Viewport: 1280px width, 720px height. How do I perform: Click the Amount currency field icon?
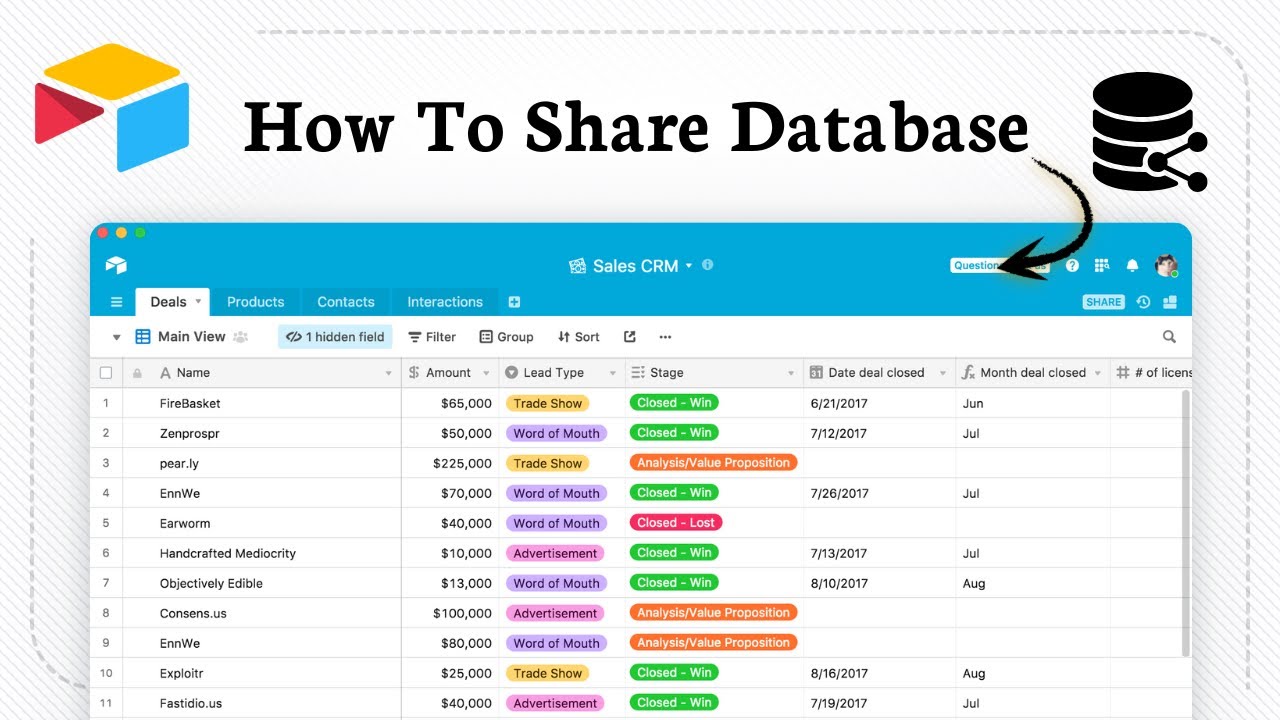[414, 372]
